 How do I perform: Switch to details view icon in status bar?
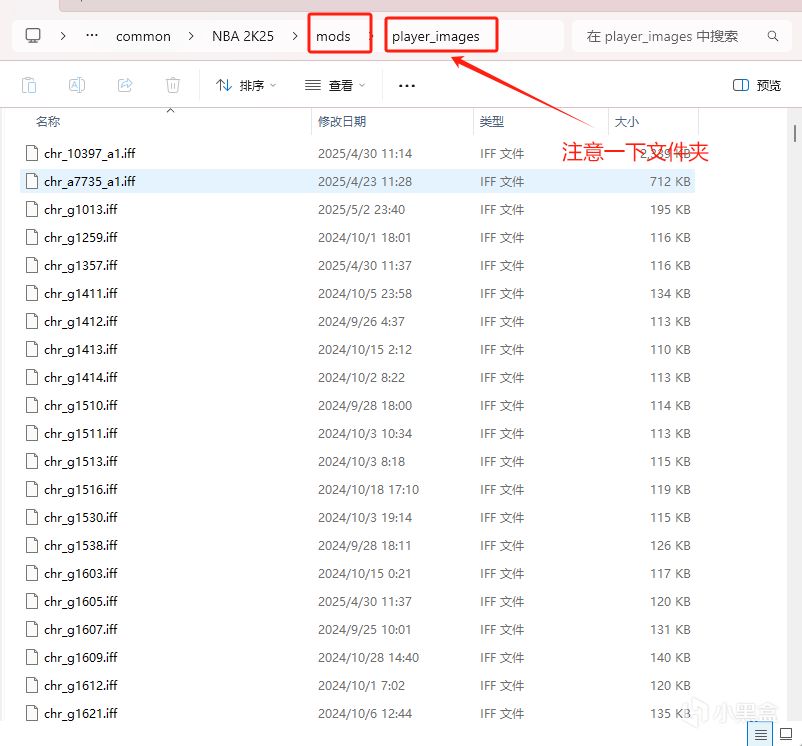point(760,735)
